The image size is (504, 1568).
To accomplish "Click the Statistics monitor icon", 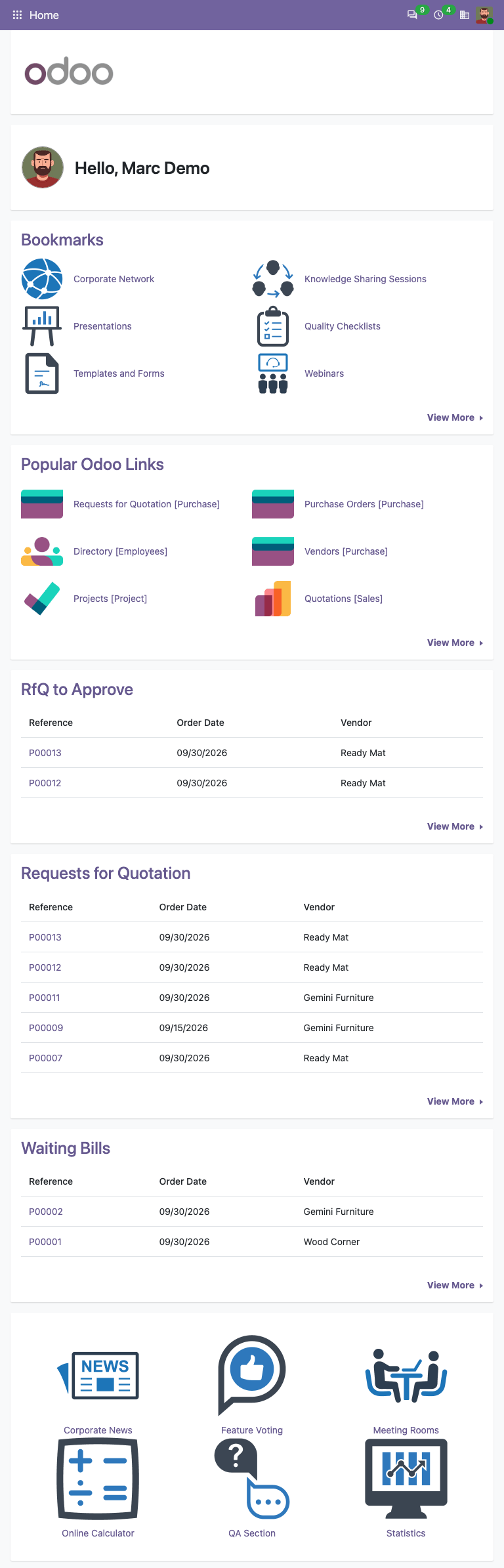I will click(406, 1479).
